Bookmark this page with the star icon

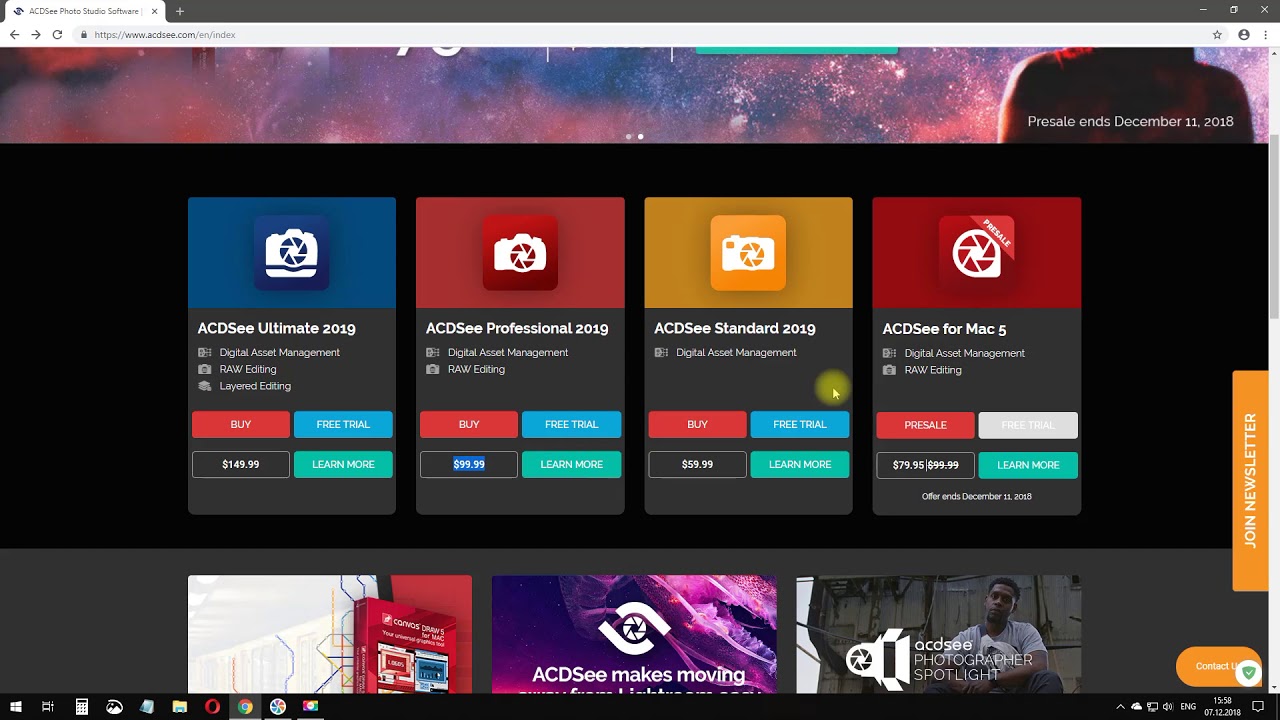click(1217, 34)
